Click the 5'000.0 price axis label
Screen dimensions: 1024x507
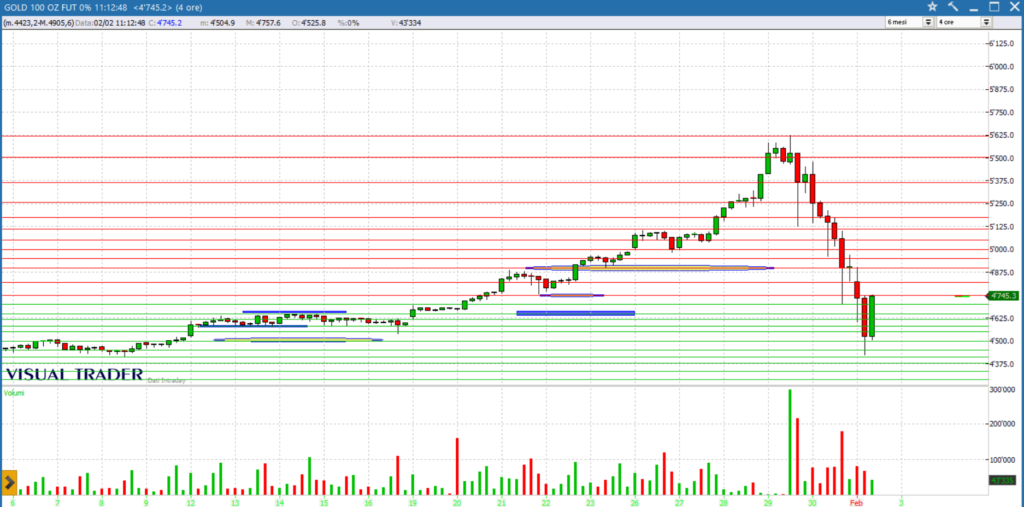tap(1001, 250)
